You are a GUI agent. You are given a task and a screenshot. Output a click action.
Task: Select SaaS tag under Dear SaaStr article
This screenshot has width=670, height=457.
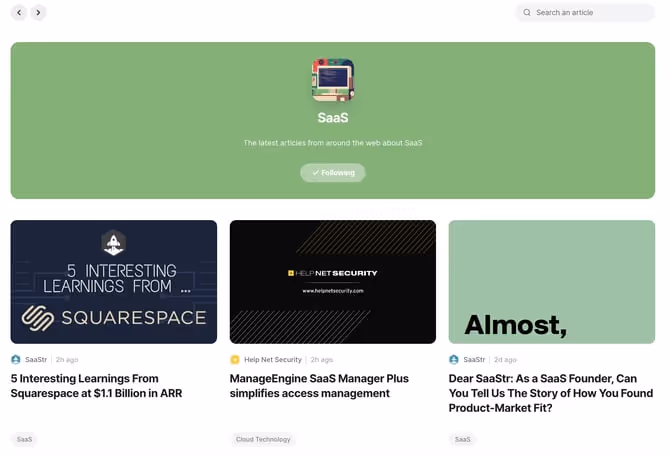pos(463,439)
